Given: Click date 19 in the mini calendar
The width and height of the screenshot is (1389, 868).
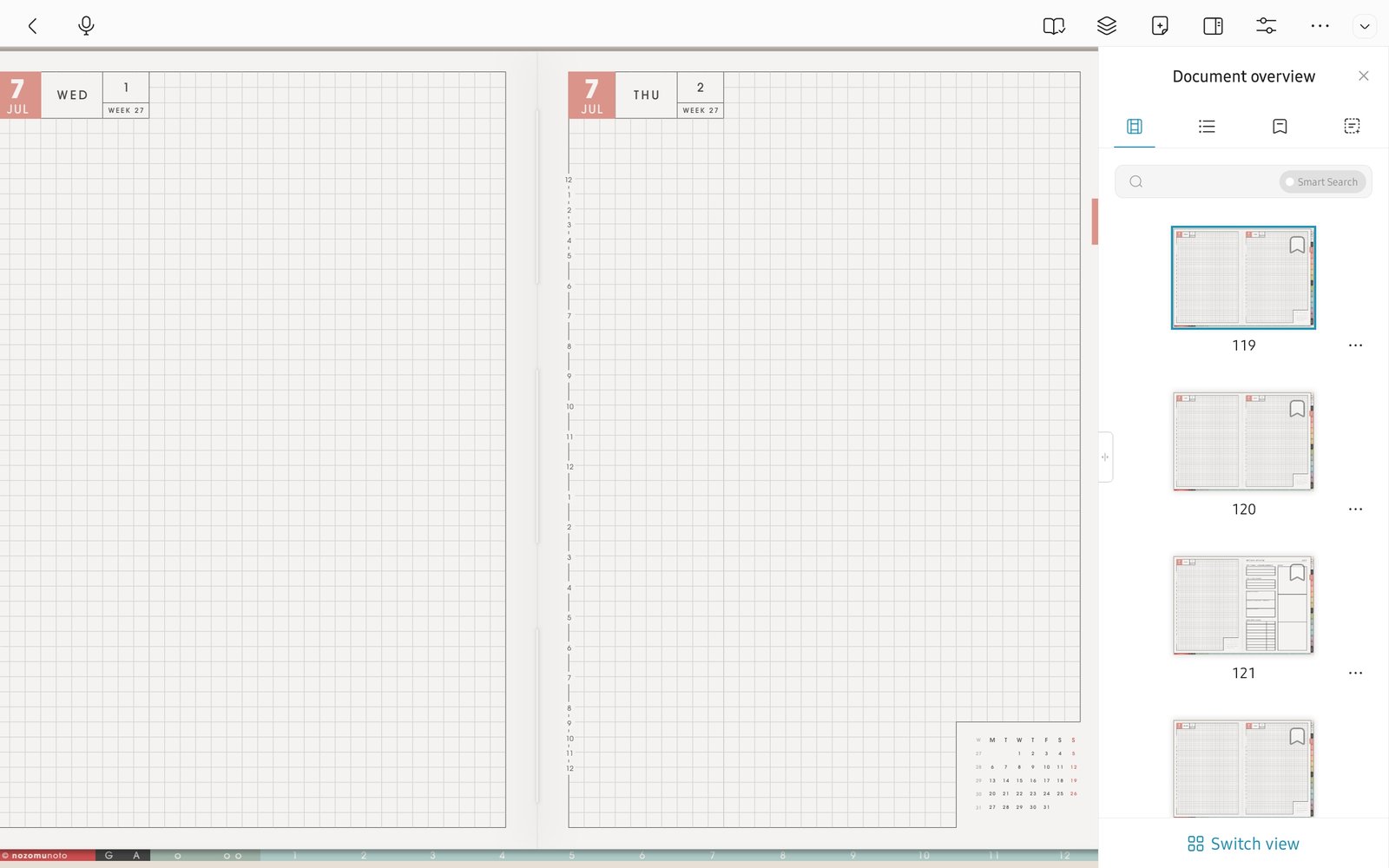Looking at the screenshot, I should point(1073,780).
